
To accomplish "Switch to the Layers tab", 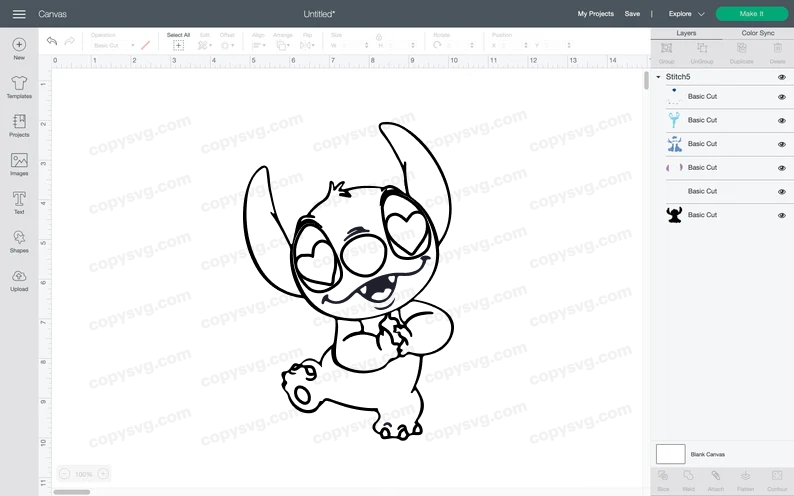I will coord(686,33).
